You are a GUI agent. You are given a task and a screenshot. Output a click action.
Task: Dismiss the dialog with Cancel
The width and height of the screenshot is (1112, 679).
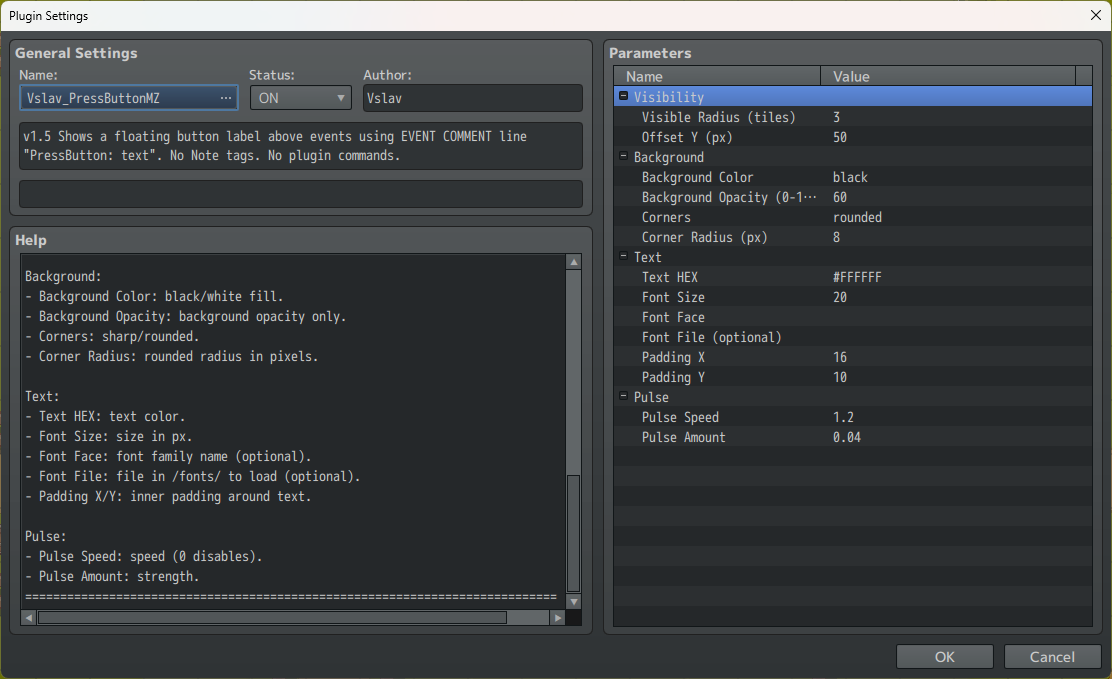1052,656
